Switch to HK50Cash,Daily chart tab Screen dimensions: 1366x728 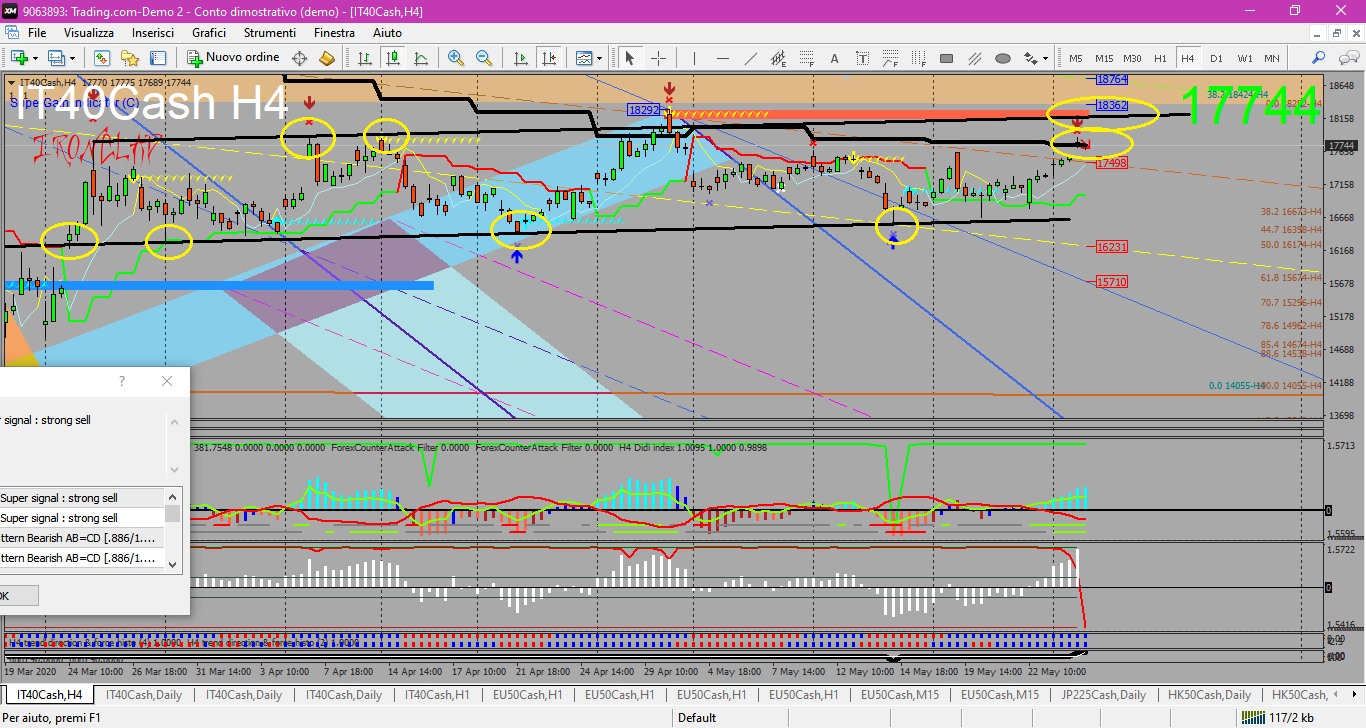coord(1209,695)
